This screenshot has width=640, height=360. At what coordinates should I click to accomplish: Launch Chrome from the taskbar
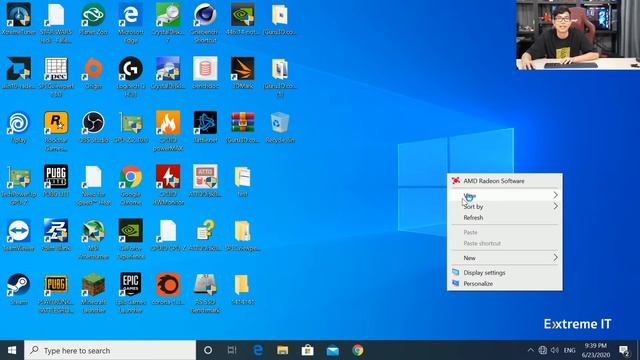(x=358, y=350)
